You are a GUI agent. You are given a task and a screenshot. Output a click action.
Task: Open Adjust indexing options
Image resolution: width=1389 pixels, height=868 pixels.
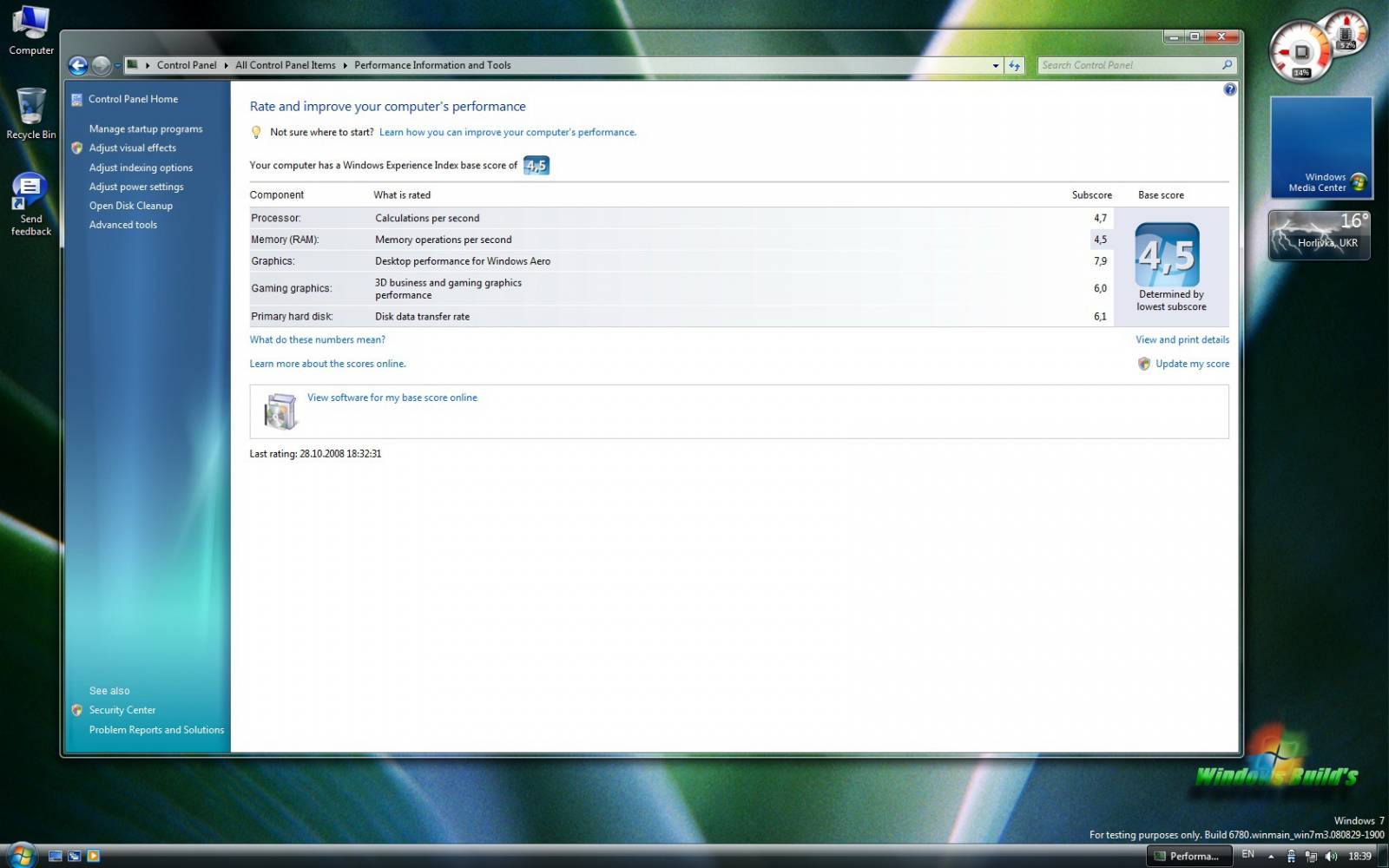[x=141, y=168]
